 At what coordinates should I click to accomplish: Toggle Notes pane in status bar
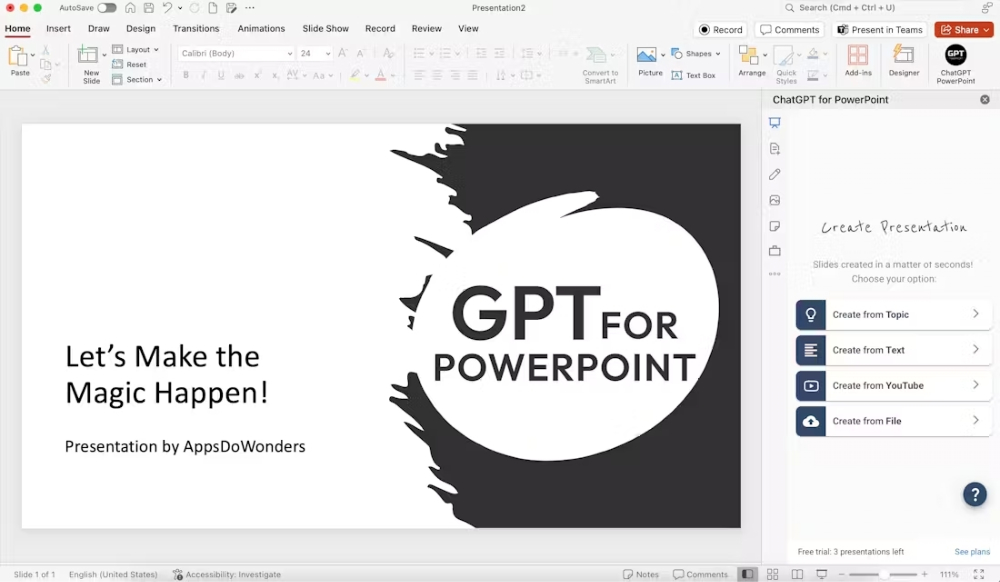point(640,574)
